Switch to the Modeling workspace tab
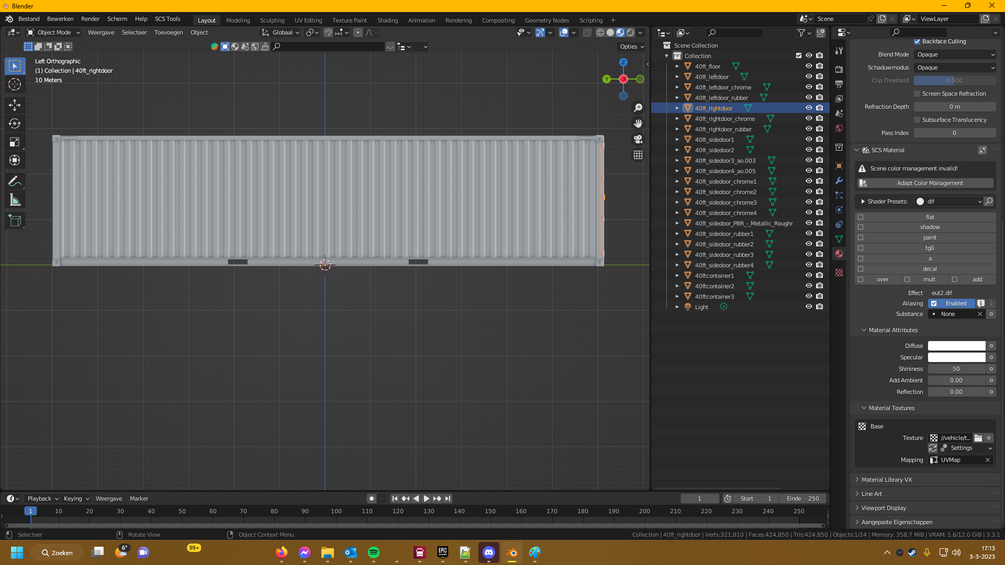 click(x=238, y=20)
